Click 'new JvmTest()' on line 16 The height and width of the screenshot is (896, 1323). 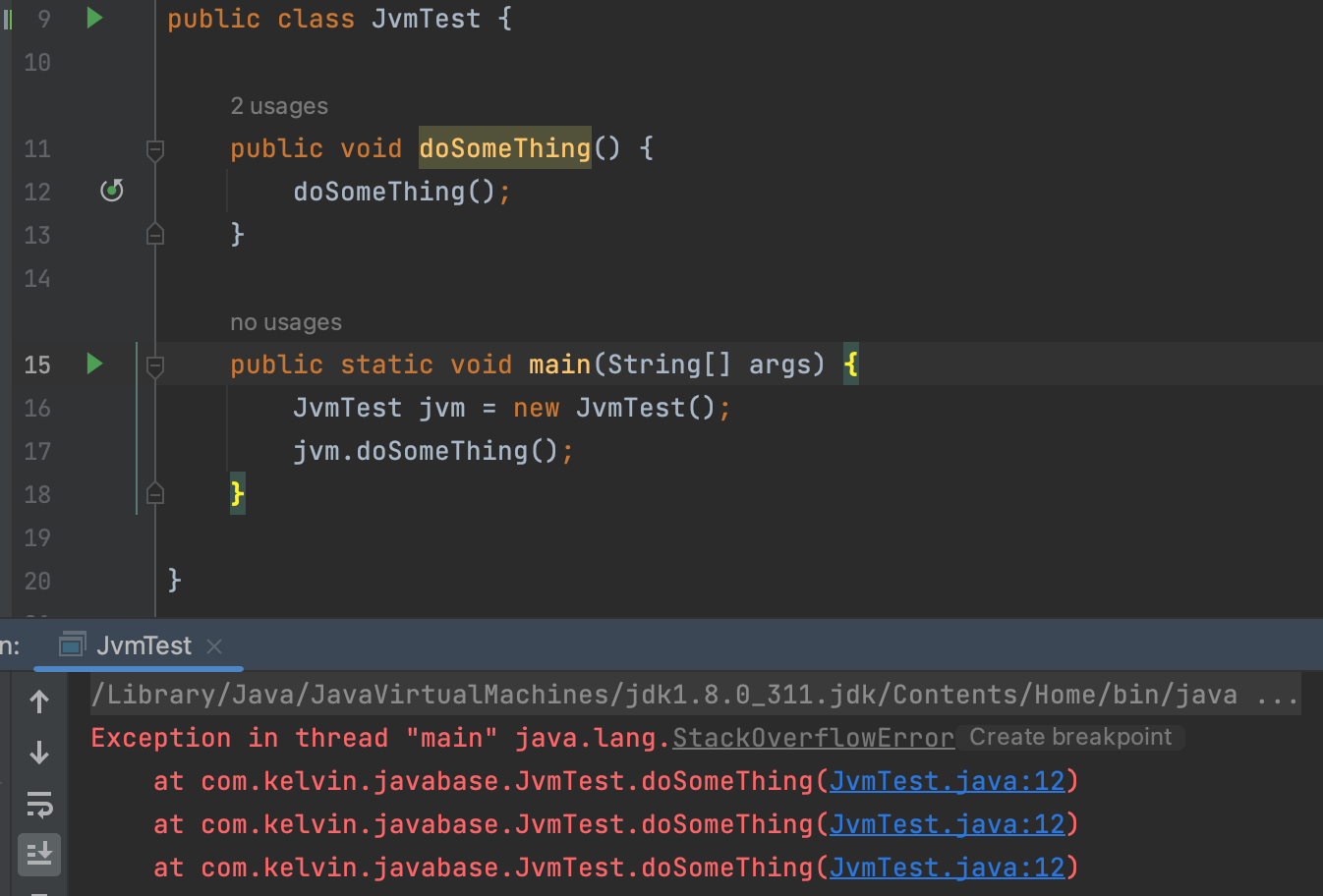(614, 408)
